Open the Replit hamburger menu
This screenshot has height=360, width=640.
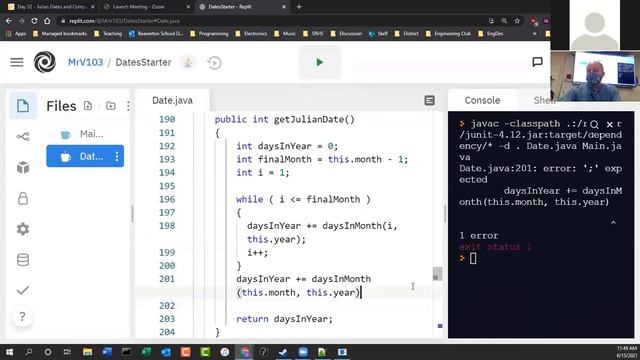point(17,62)
